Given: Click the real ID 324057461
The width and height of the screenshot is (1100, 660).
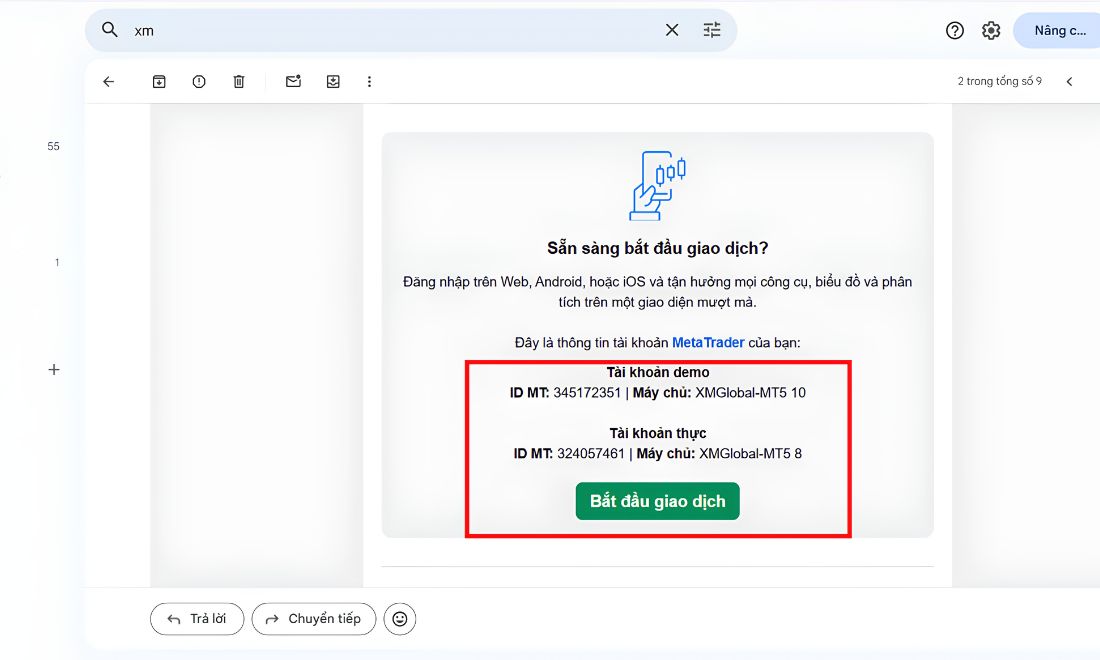Looking at the screenshot, I should [x=591, y=454].
